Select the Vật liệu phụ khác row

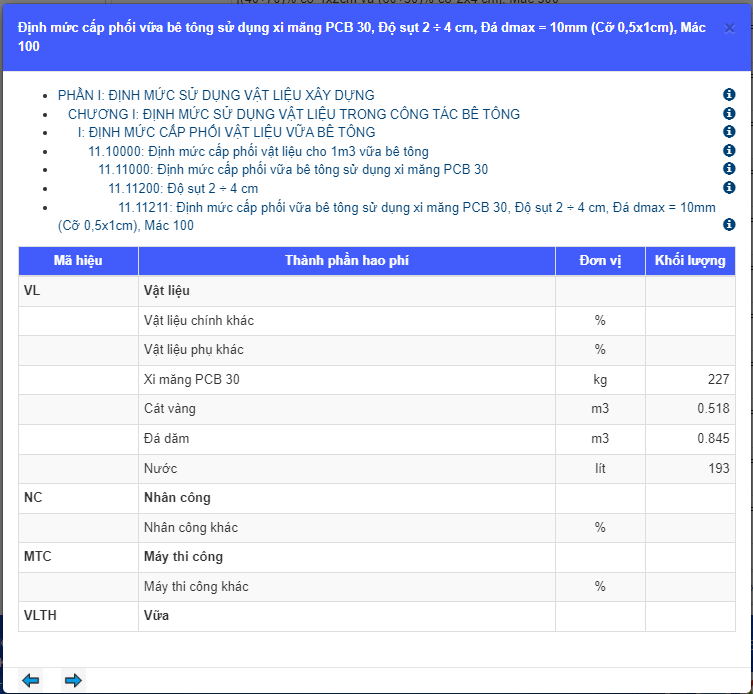click(x=377, y=350)
